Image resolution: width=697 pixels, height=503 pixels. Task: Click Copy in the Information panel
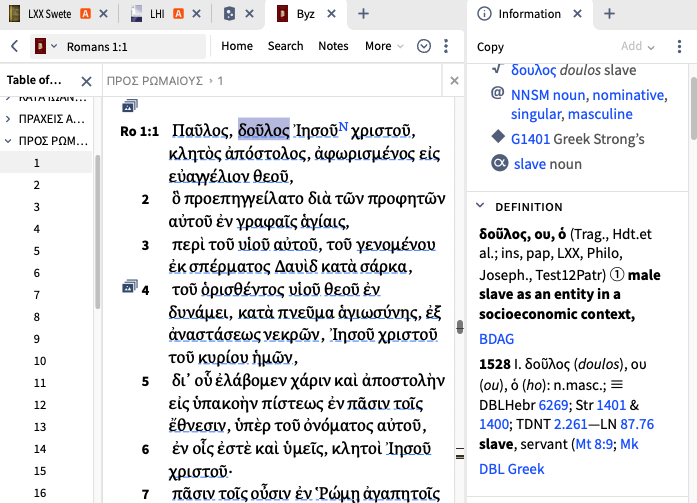click(490, 47)
